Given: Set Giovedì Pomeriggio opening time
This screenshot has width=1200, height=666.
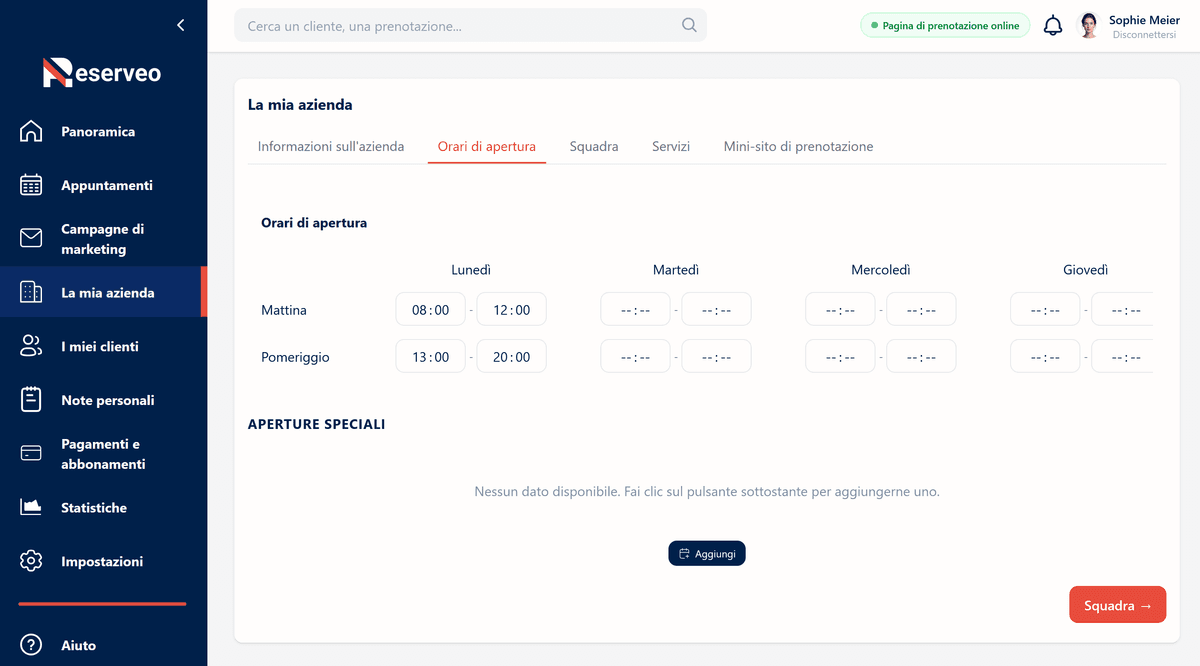Looking at the screenshot, I should point(1045,357).
